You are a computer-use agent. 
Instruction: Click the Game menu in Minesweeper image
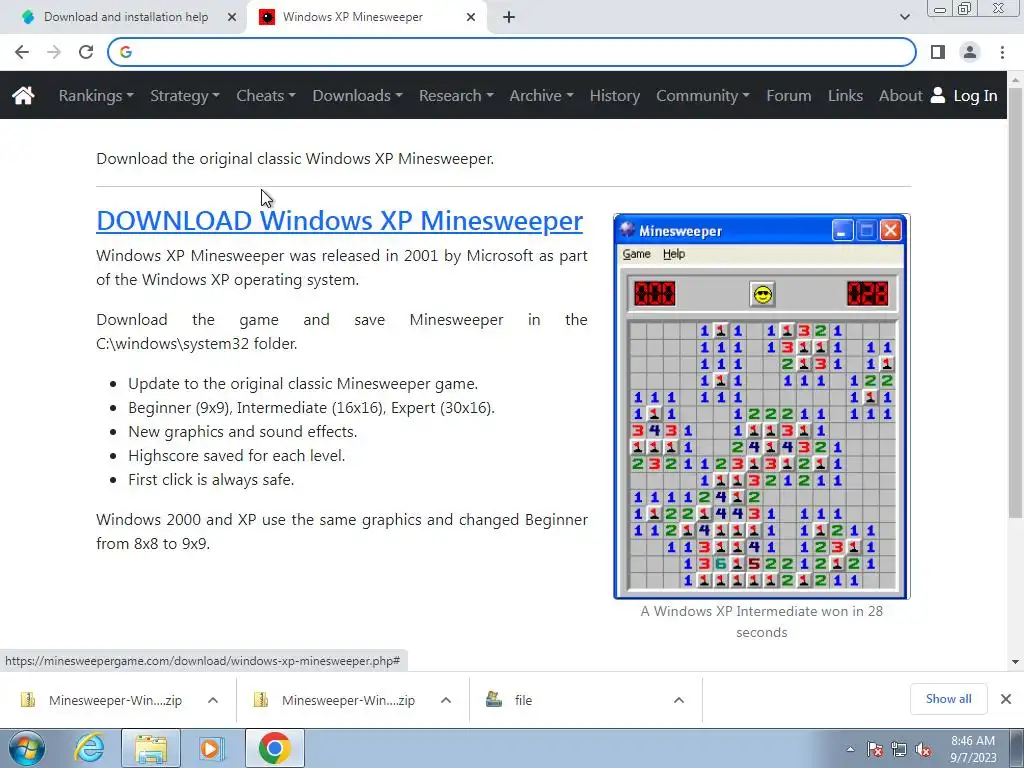tap(636, 254)
